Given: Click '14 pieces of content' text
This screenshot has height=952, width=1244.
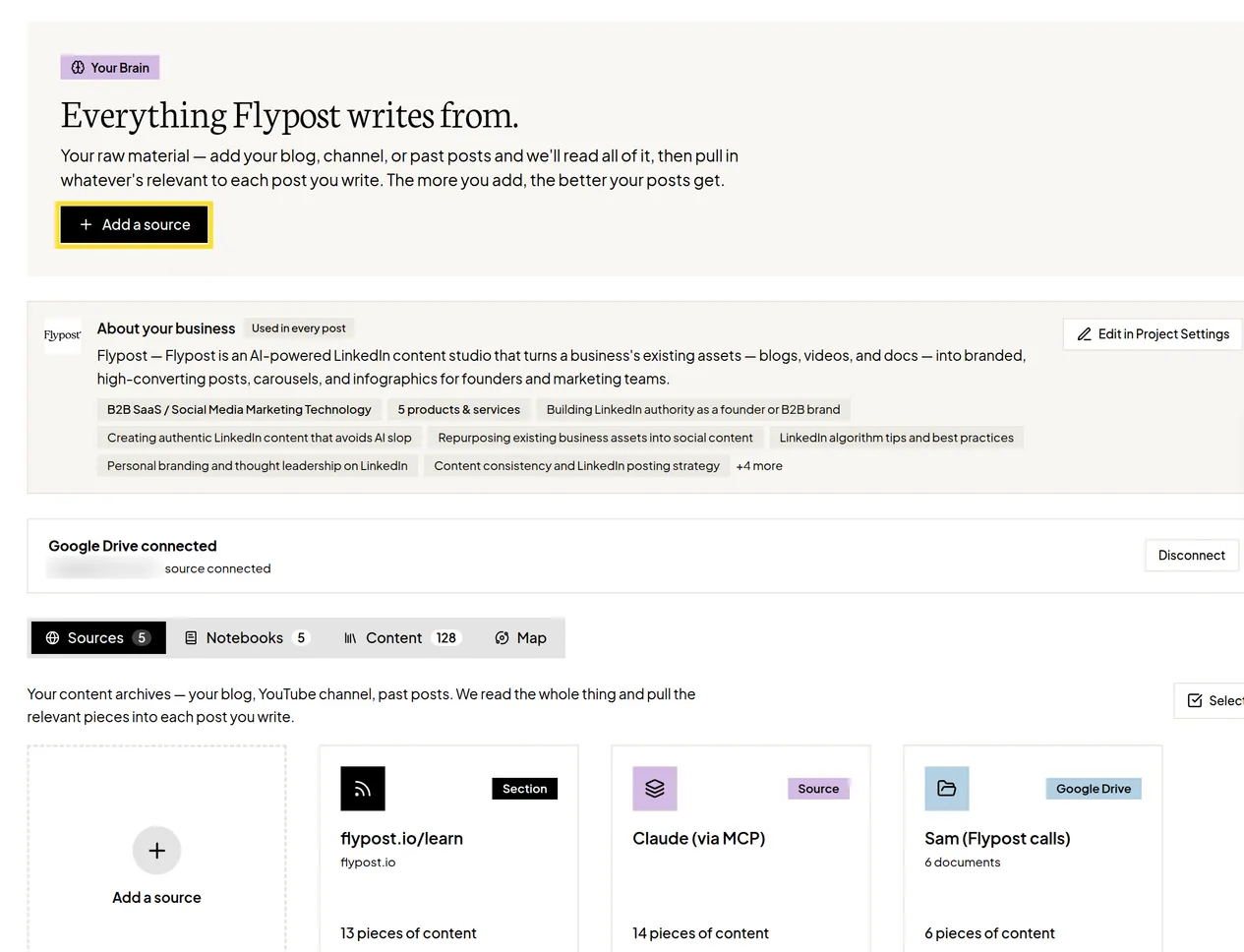Looking at the screenshot, I should [700, 933].
